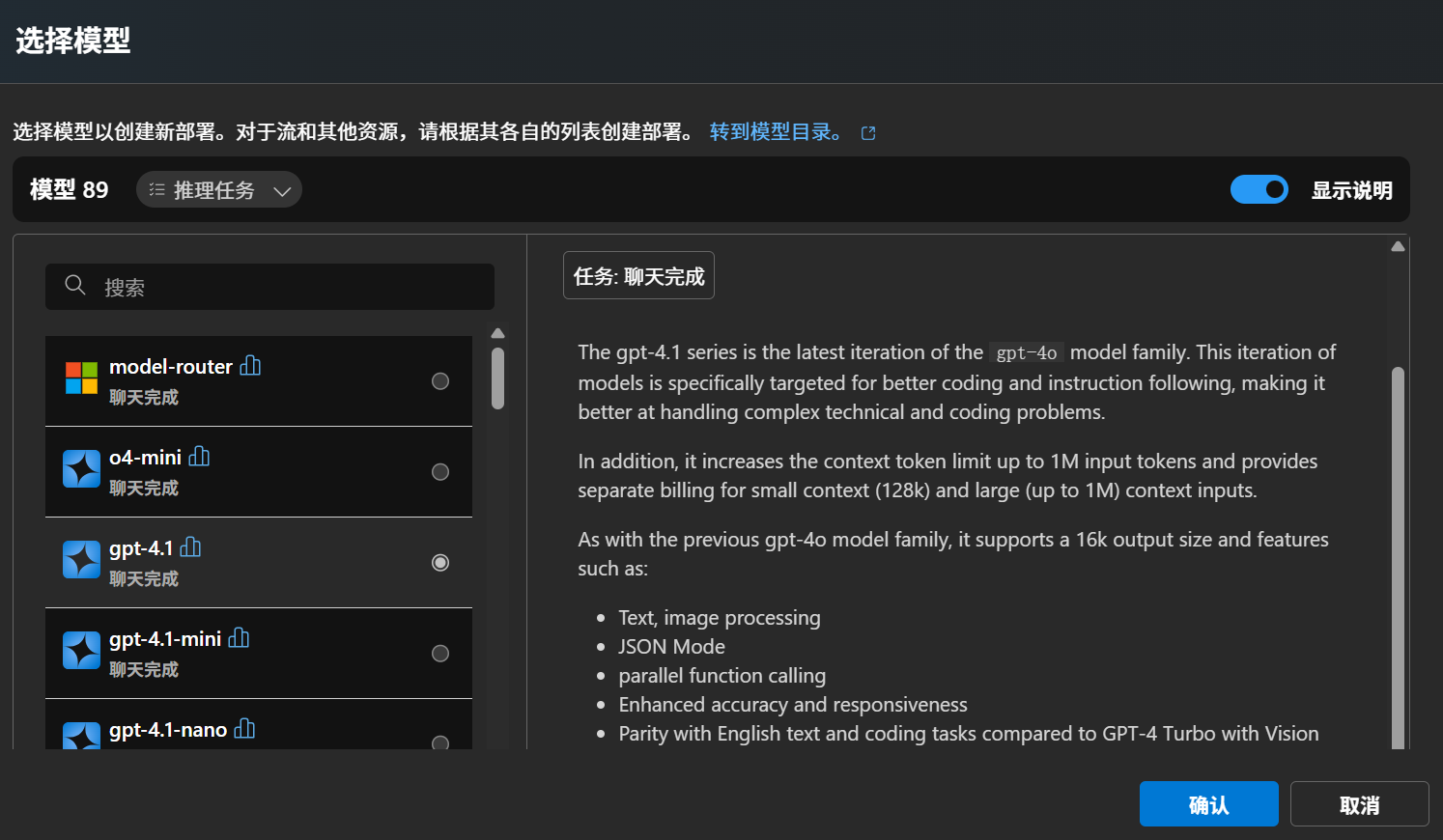
Task: Click the model list scrollbar thumb
Action: [x=497, y=378]
